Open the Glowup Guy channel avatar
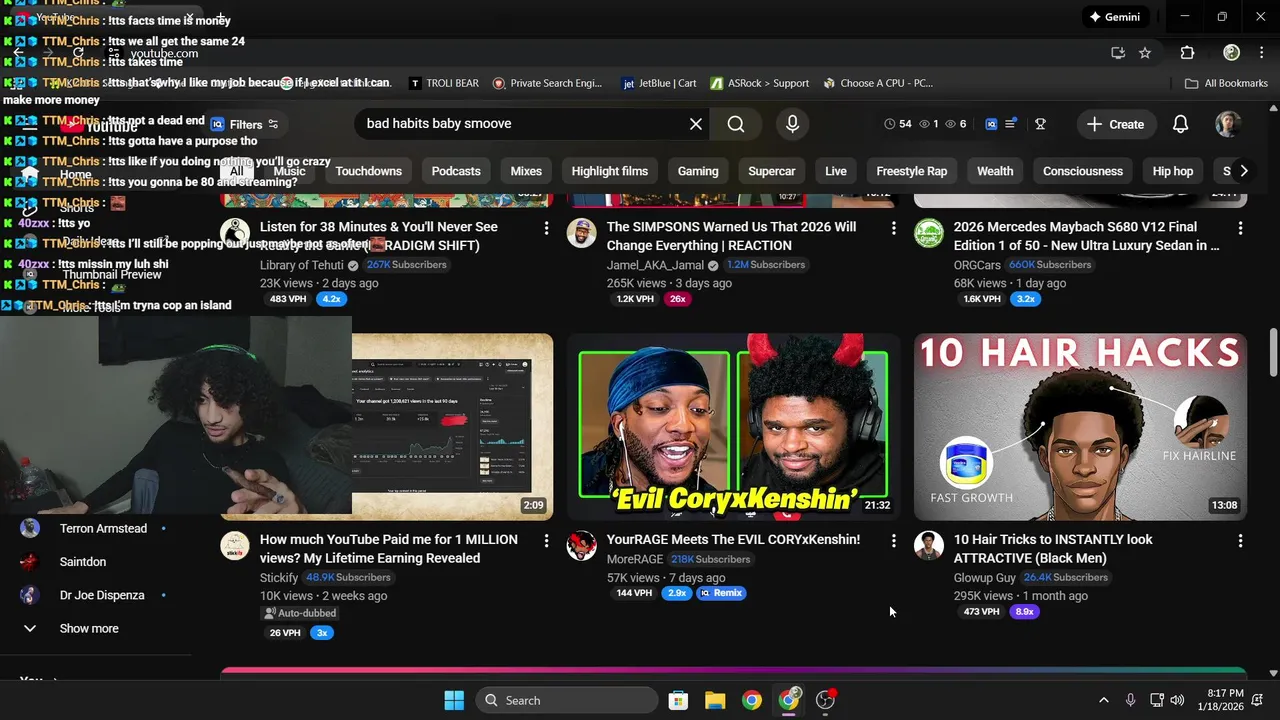 pos(929,546)
